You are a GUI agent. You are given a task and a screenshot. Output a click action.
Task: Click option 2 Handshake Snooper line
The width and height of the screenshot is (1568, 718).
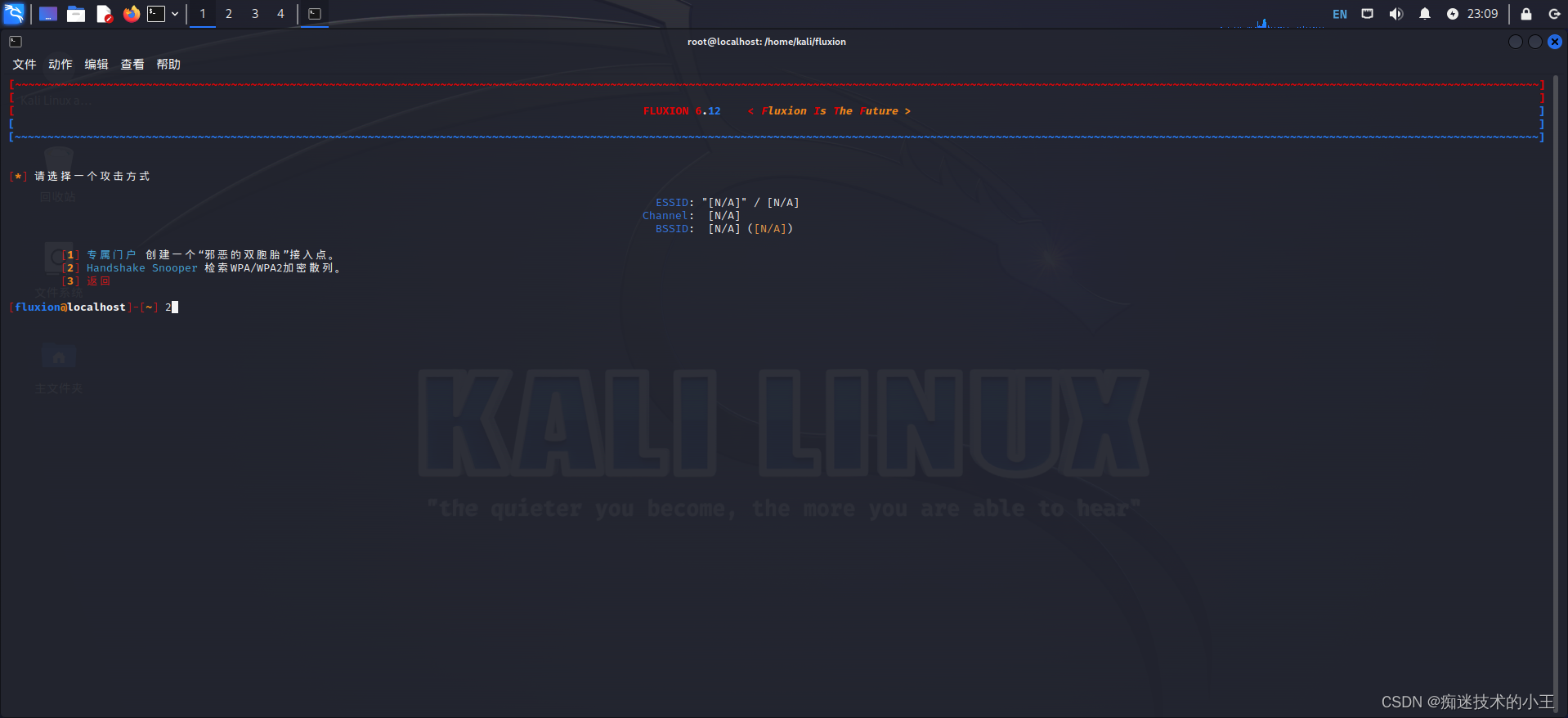201,268
